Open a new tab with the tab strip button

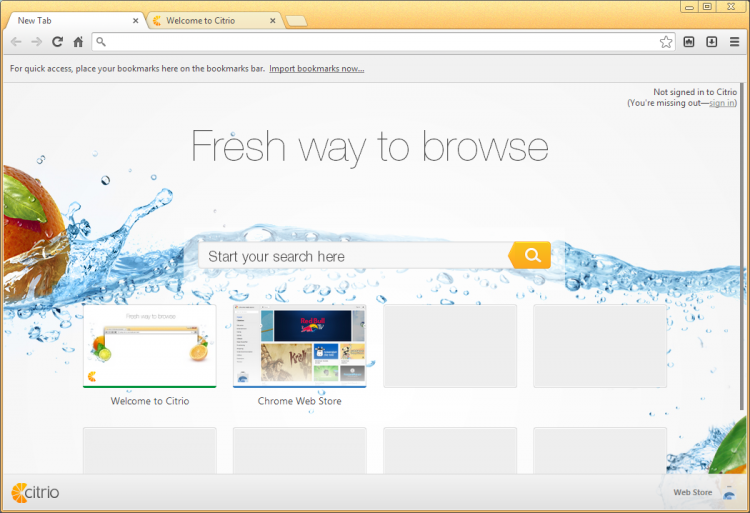(296, 21)
